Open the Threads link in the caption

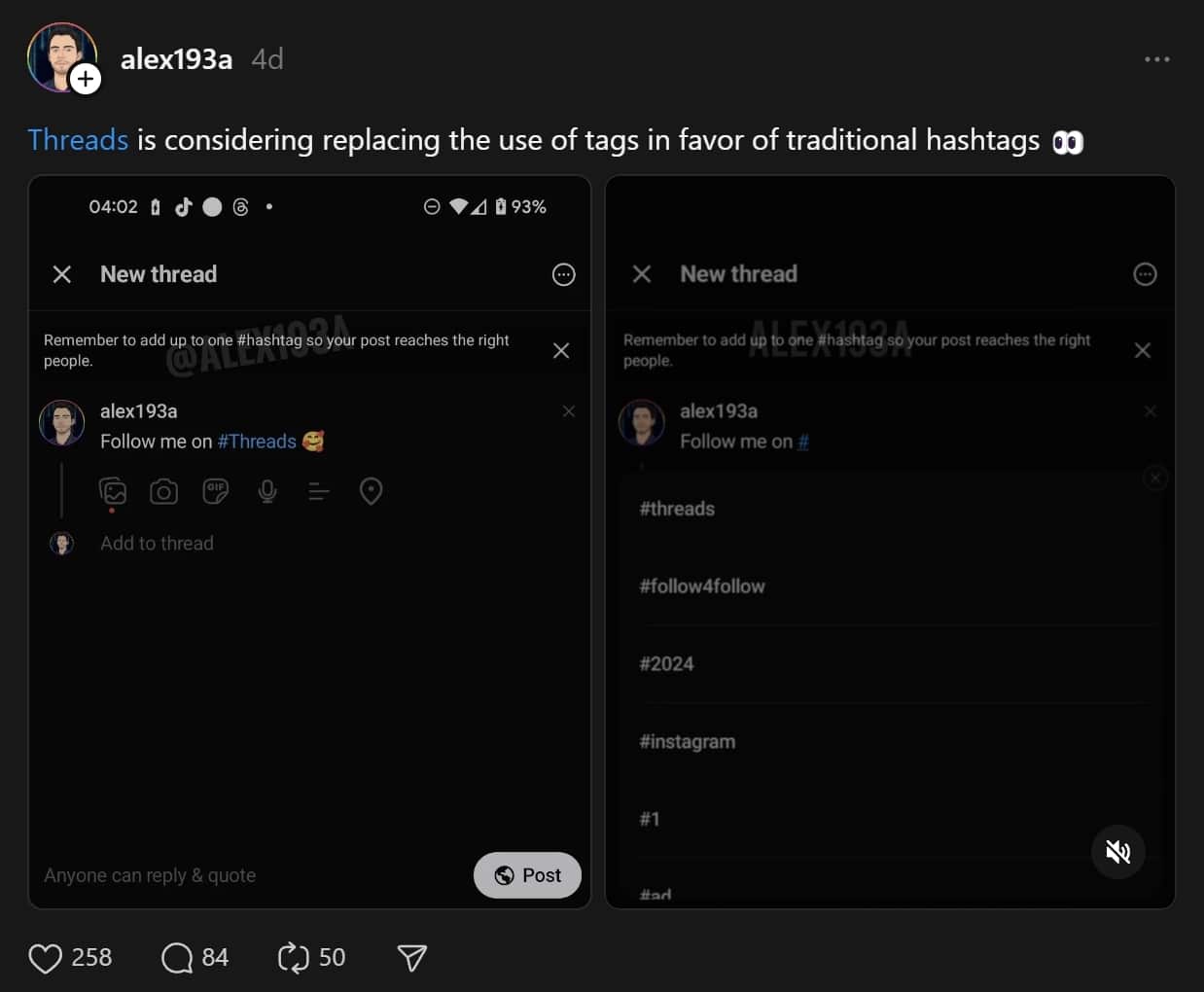(x=78, y=139)
